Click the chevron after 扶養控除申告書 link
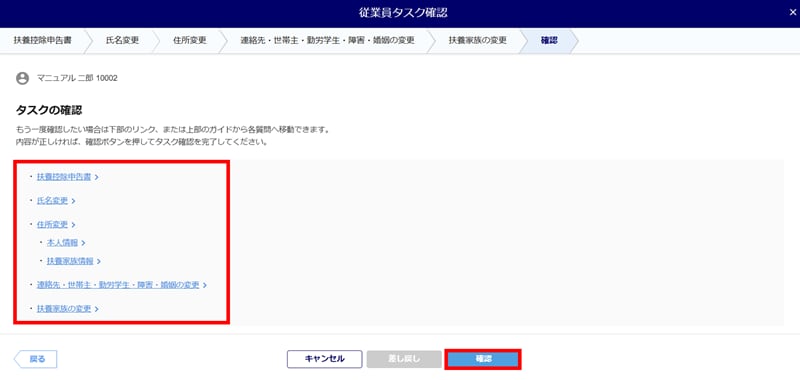Screen dimensions: 800x380 96,177
